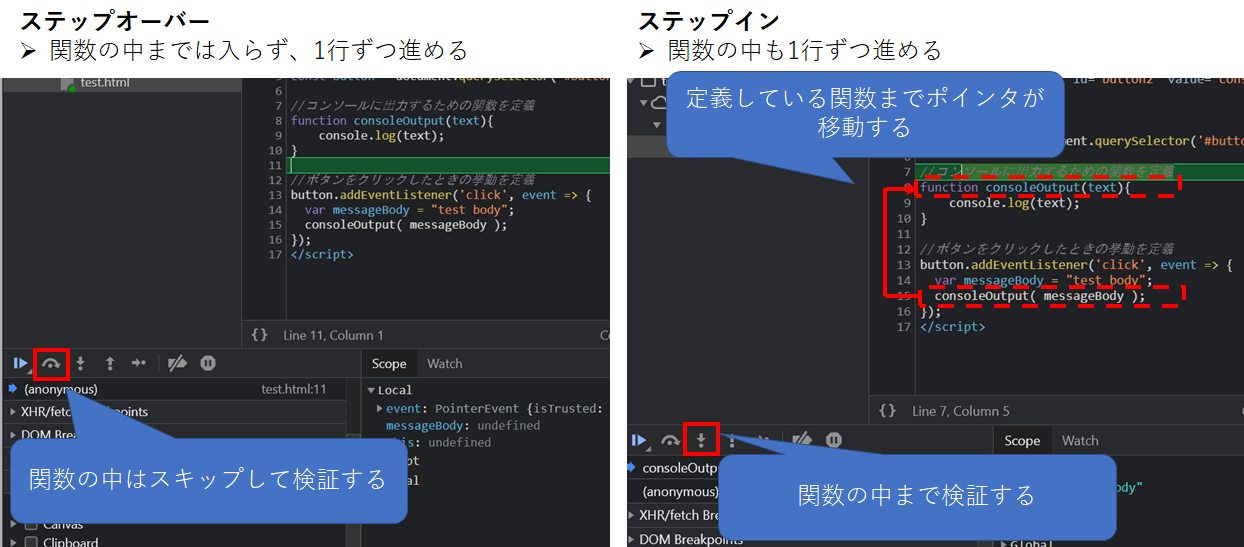Viewport: 1244px width, 547px height.
Task: Click the 'Line 11, Column 1' status text
Action: pyautogui.click(x=333, y=335)
